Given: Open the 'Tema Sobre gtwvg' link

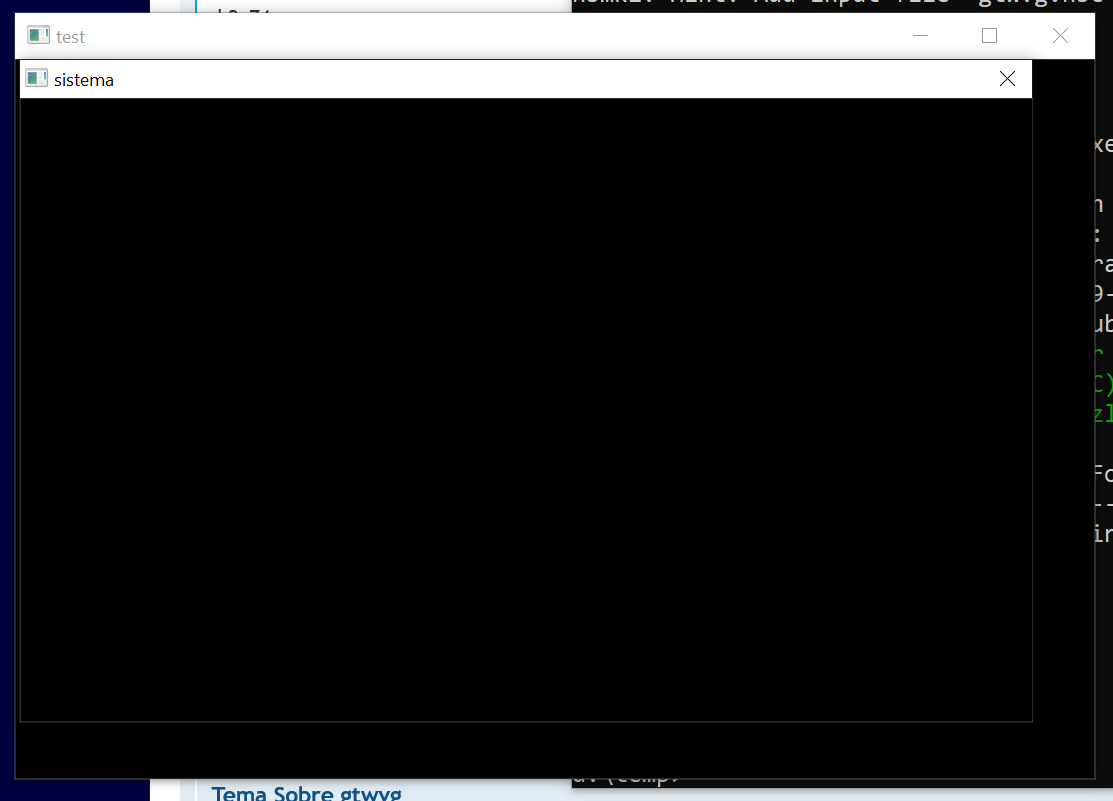Looking at the screenshot, I should coord(307,793).
